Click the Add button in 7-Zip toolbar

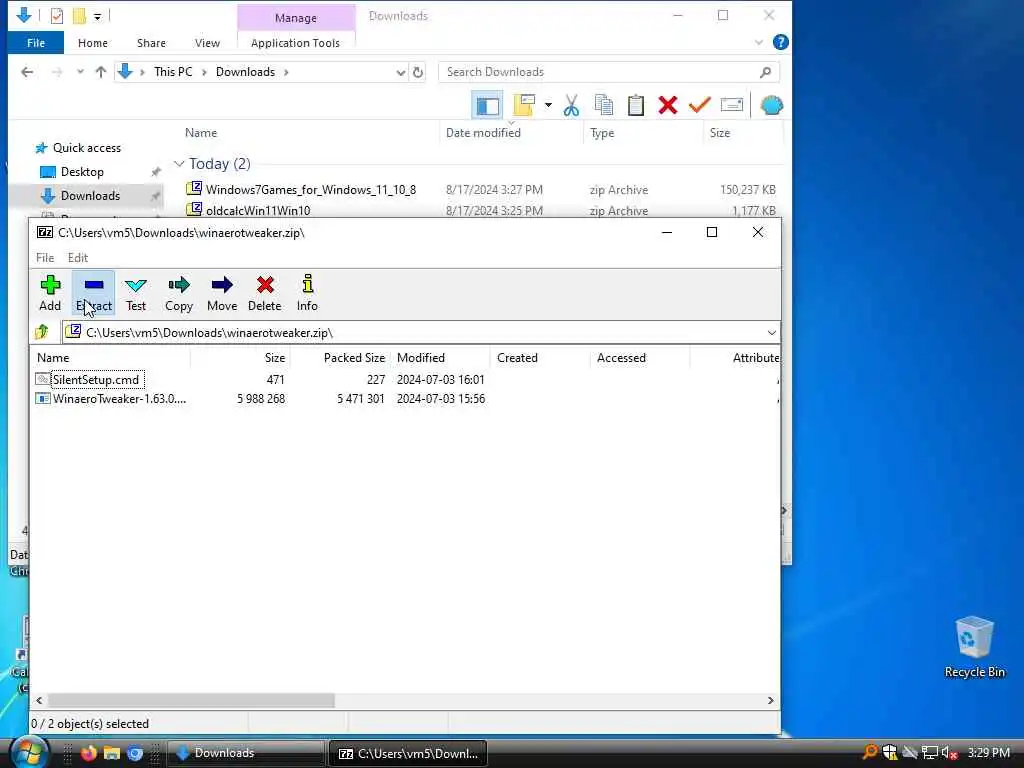click(x=50, y=293)
